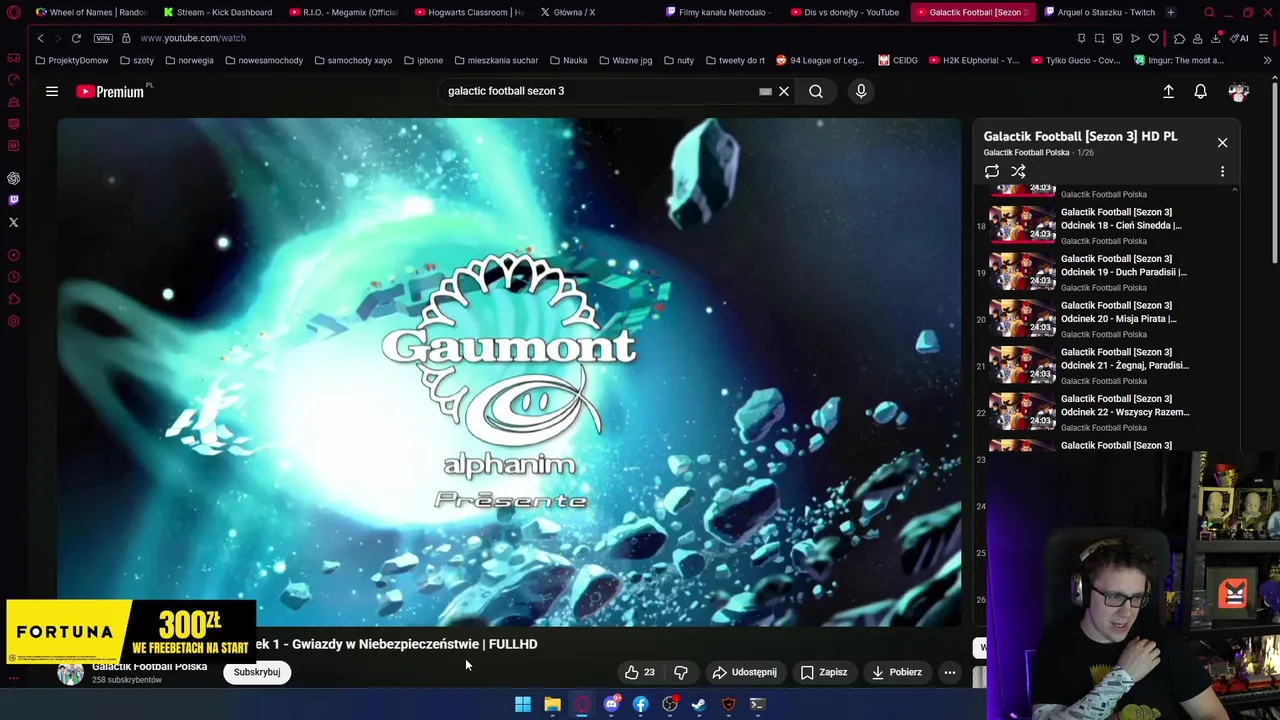Open the YouTube hamburger guide menu
1280x720 pixels.
[52, 91]
